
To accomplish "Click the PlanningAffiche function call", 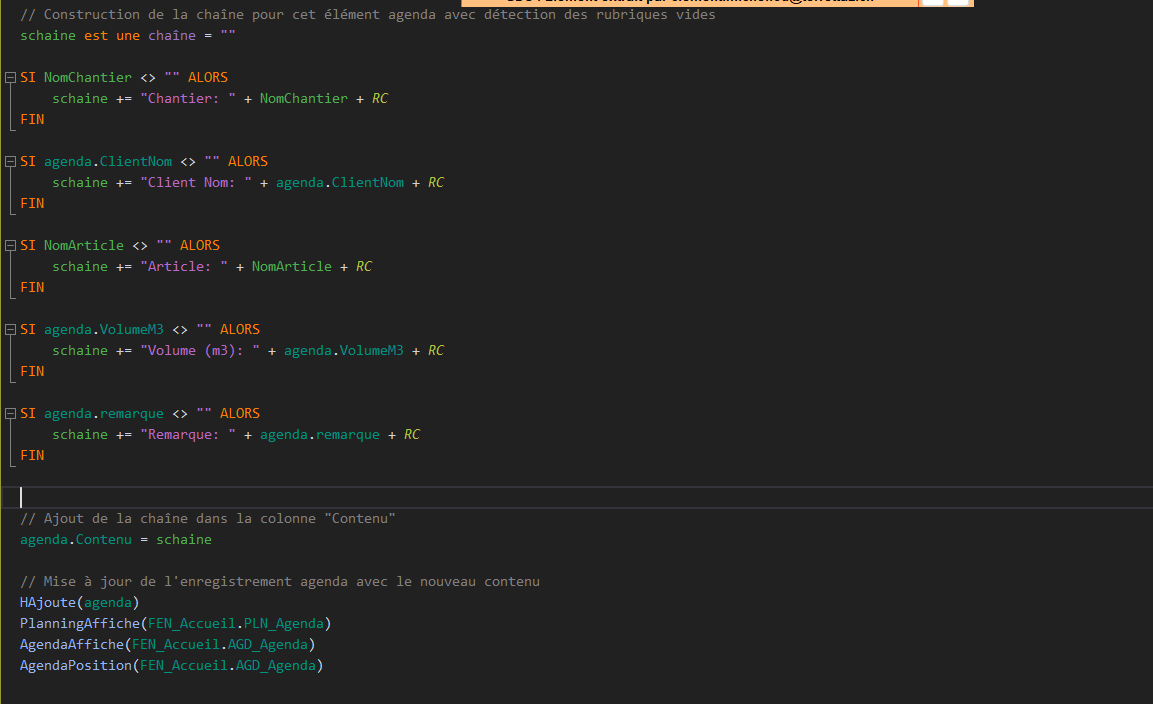I will [176, 623].
